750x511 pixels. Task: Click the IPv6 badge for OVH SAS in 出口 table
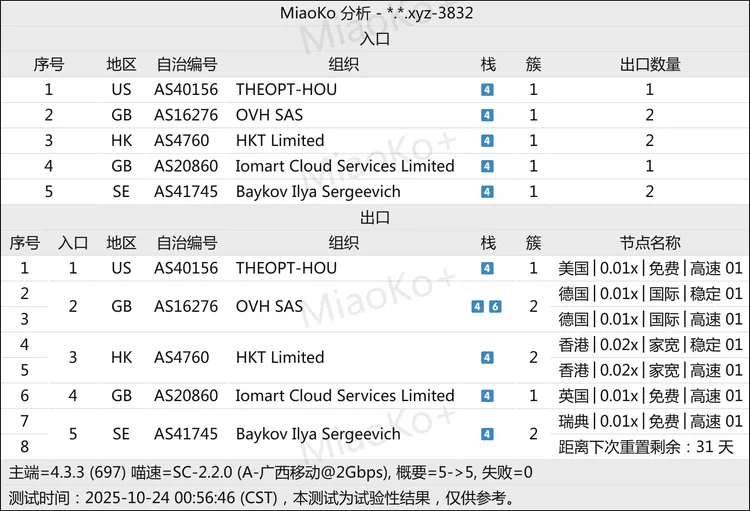pos(495,307)
